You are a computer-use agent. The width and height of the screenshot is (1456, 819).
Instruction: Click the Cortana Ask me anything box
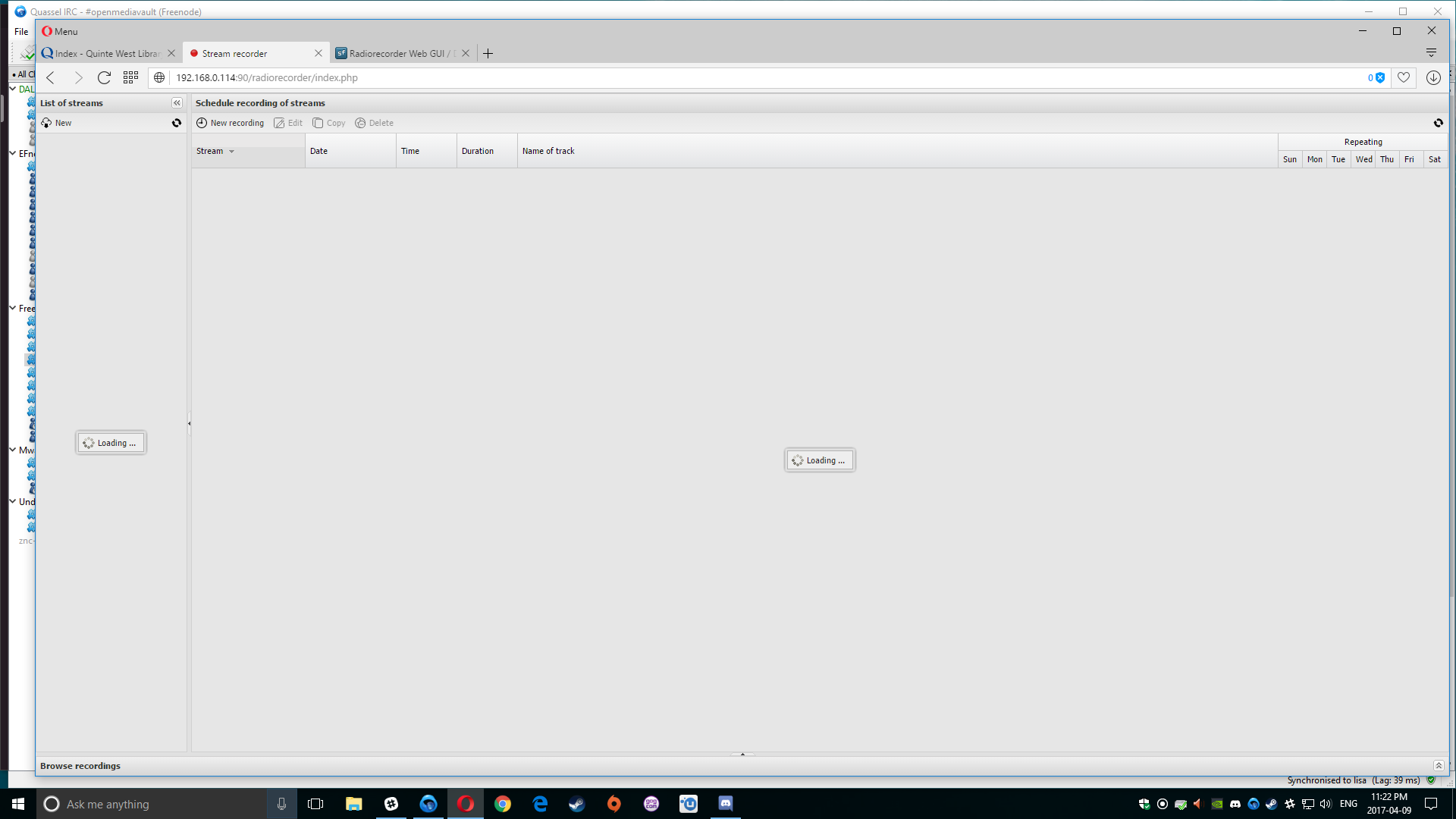152,804
